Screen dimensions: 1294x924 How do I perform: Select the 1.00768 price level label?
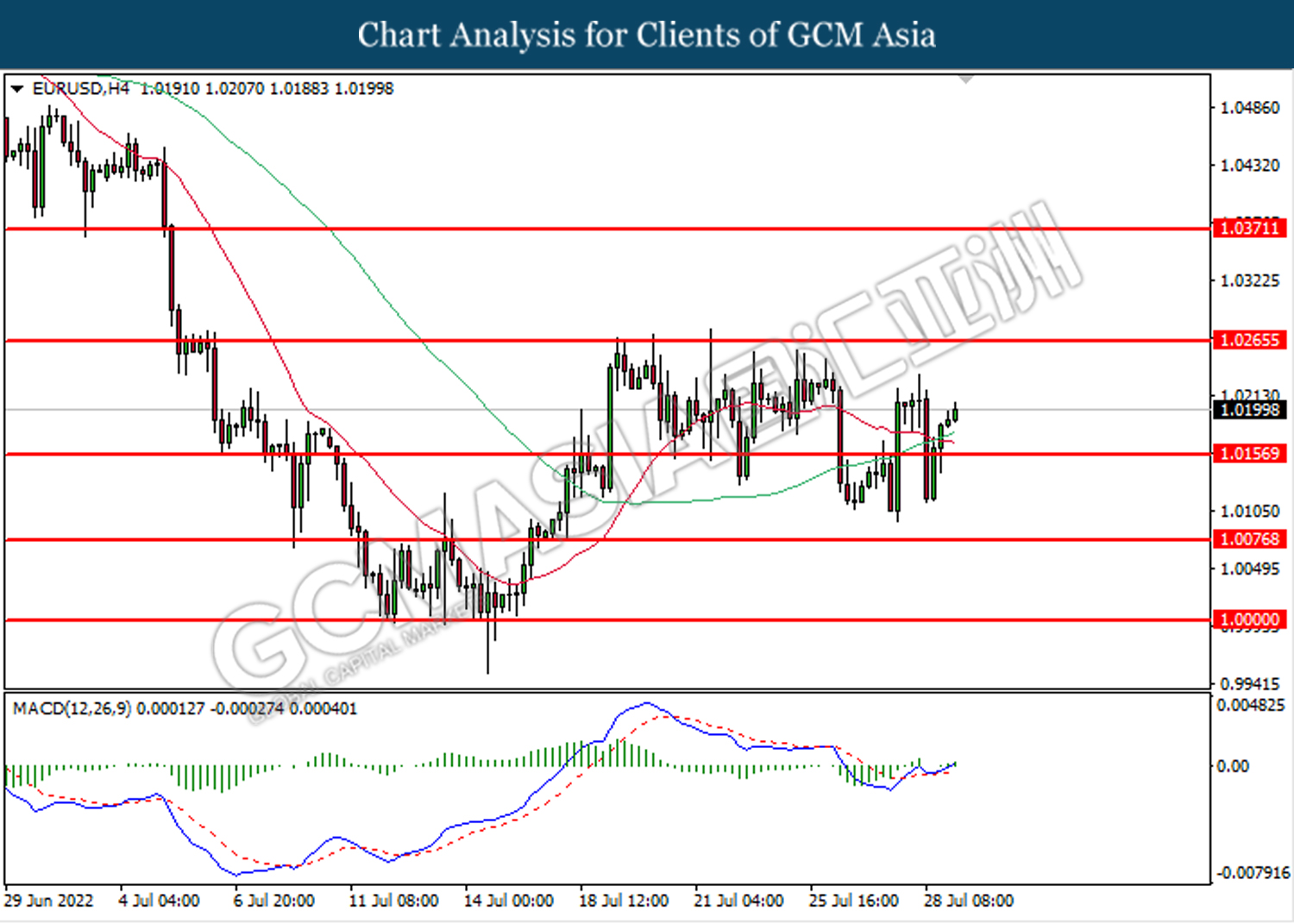point(1249,539)
